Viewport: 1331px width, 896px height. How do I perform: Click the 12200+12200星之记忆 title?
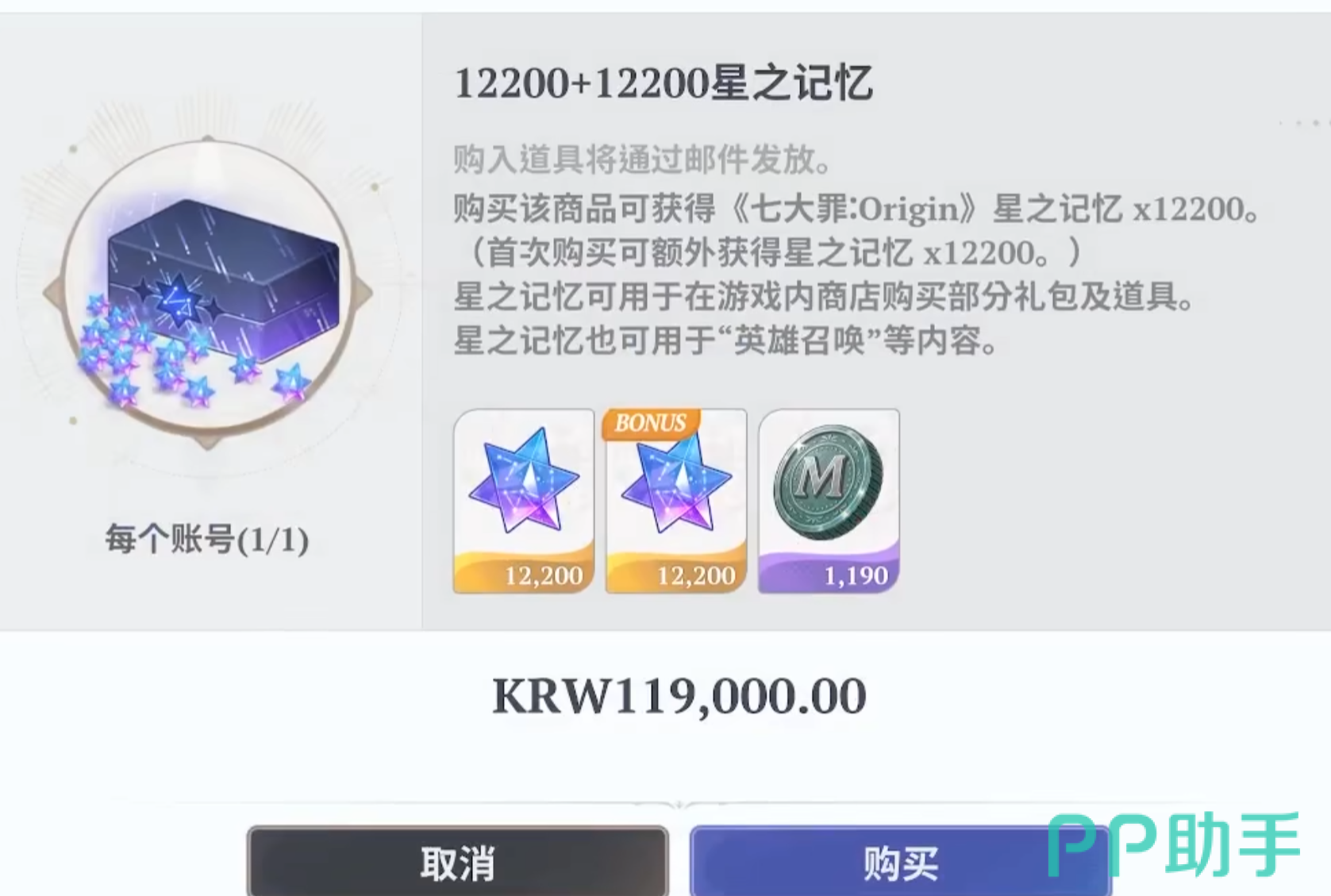664,83
